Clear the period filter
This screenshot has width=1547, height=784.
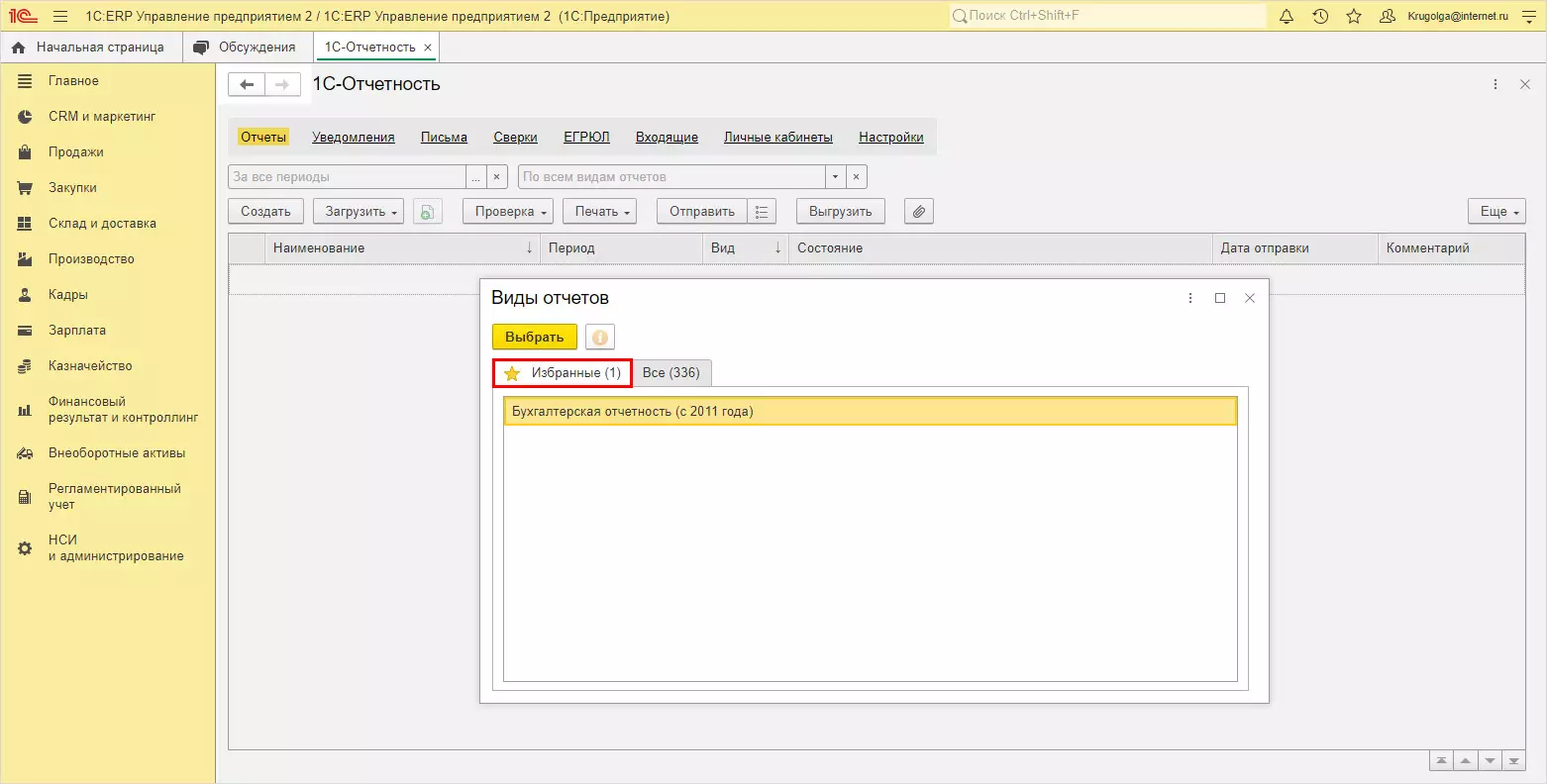497,177
